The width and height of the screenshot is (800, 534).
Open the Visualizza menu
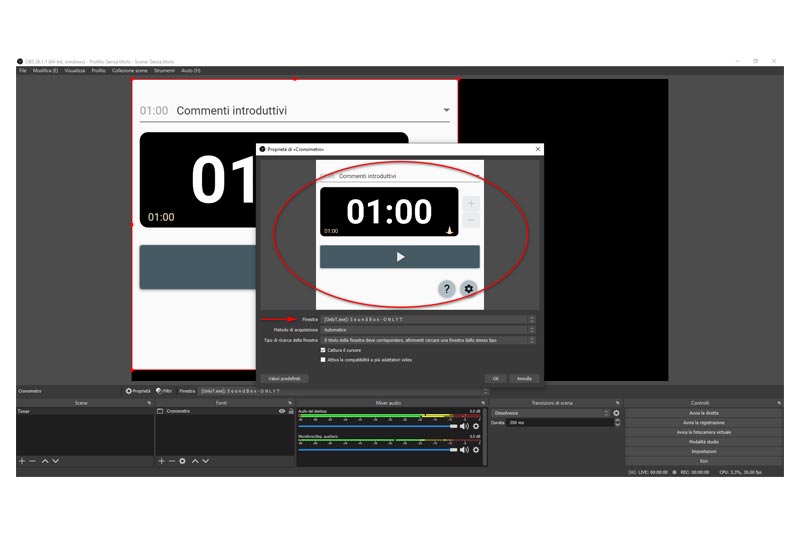pos(75,71)
